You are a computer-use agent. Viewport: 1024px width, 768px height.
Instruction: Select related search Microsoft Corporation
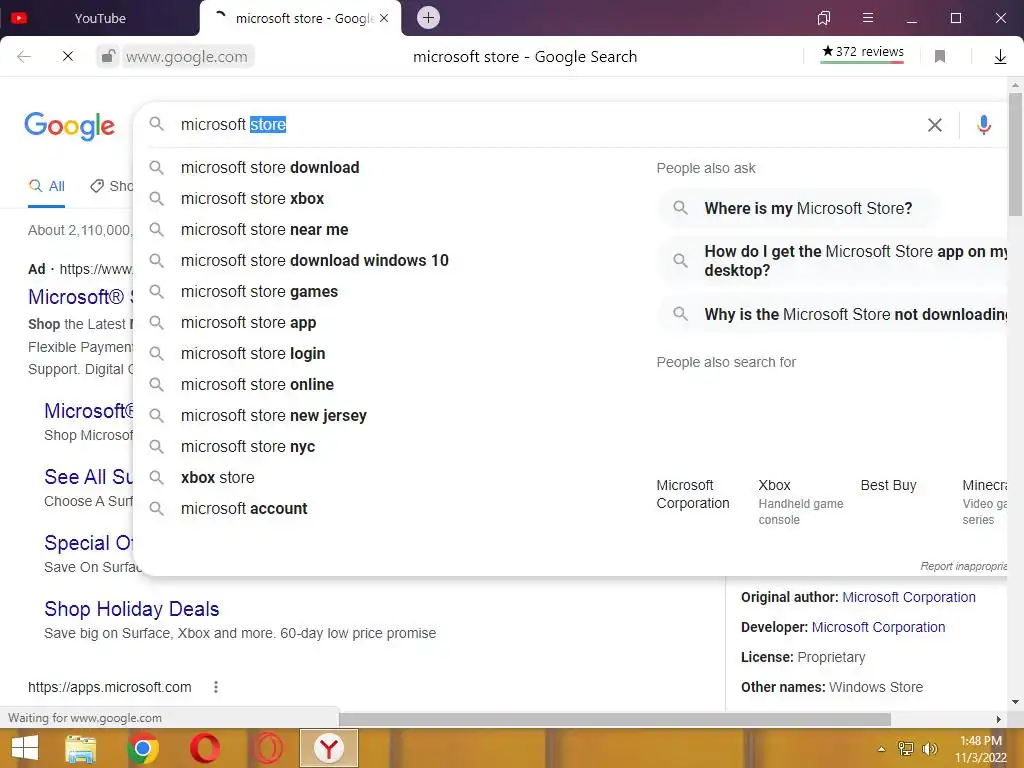[x=693, y=494]
